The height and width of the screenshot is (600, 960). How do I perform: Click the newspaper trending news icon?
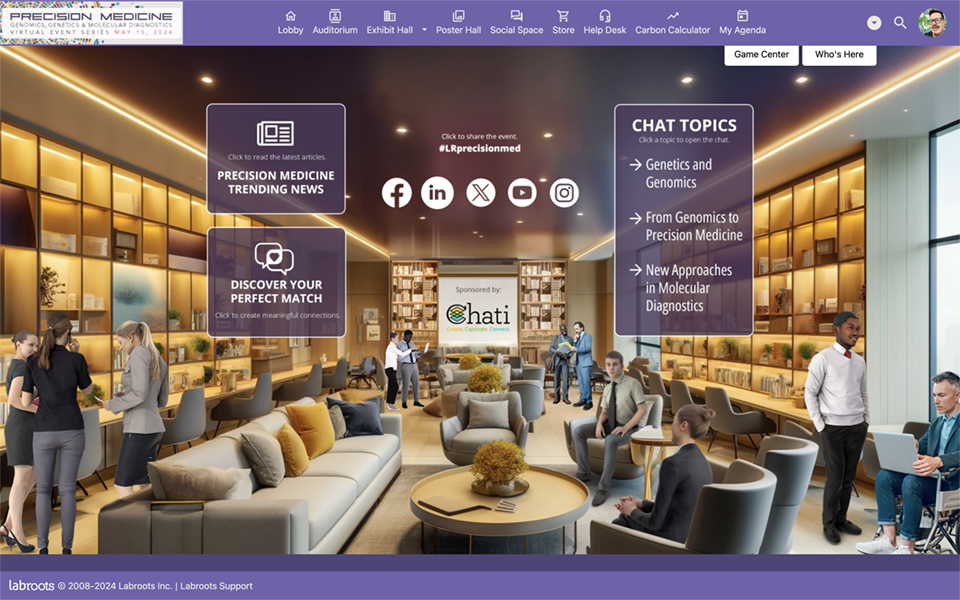pyautogui.click(x=276, y=133)
